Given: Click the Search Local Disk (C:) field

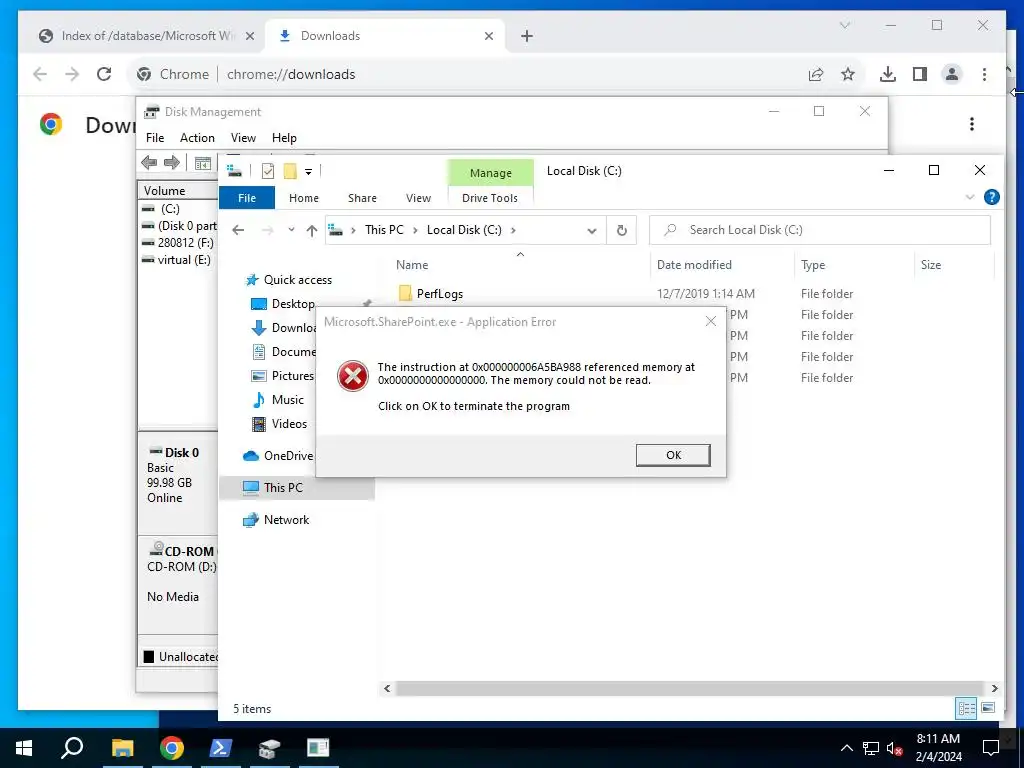Looking at the screenshot, I should coord(820,230).
